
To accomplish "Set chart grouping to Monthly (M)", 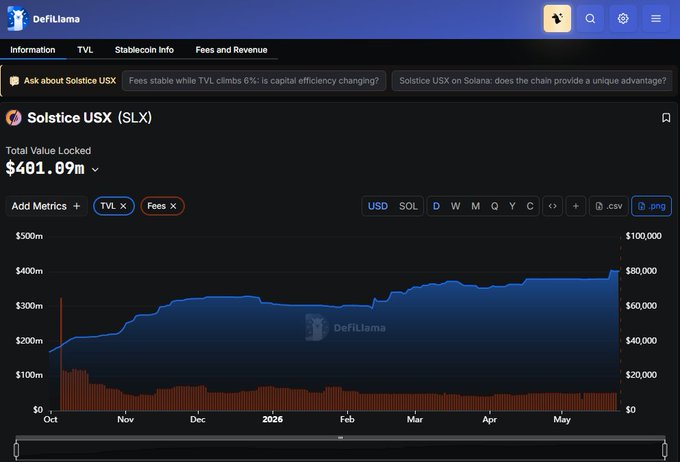I will 475,206.
